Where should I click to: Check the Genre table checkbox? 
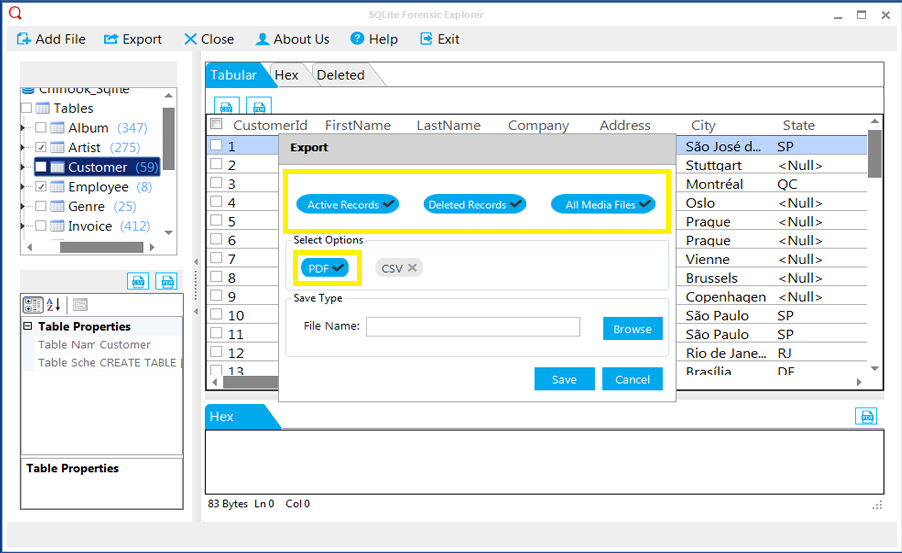[41, 206]
